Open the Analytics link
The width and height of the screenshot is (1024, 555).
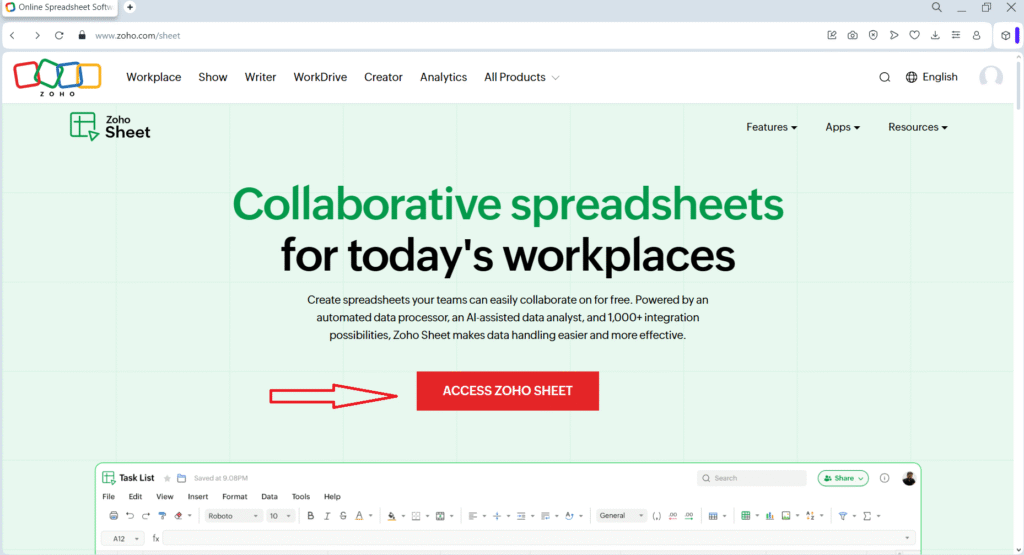click(x=443, y=77)
